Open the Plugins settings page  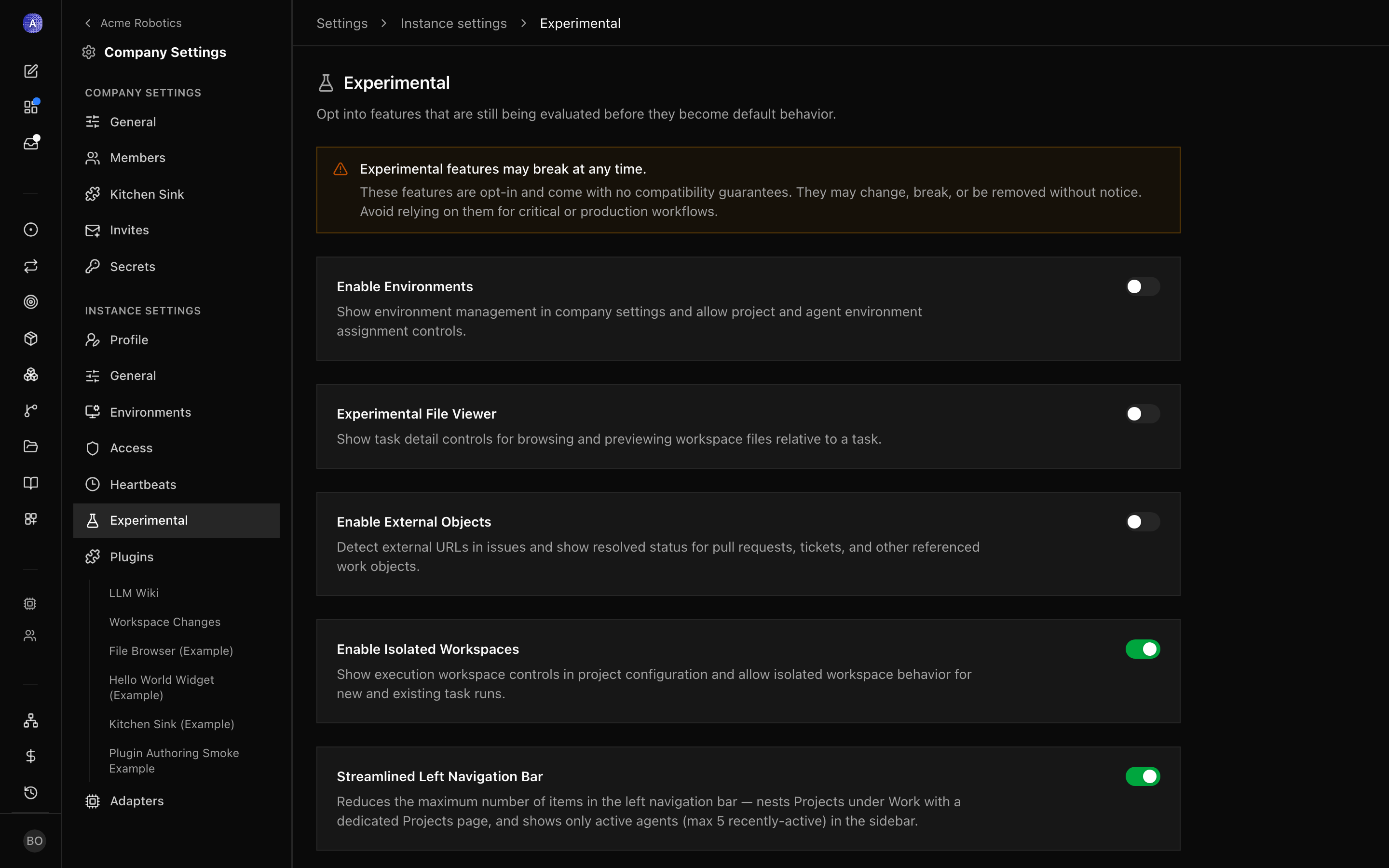176,557
